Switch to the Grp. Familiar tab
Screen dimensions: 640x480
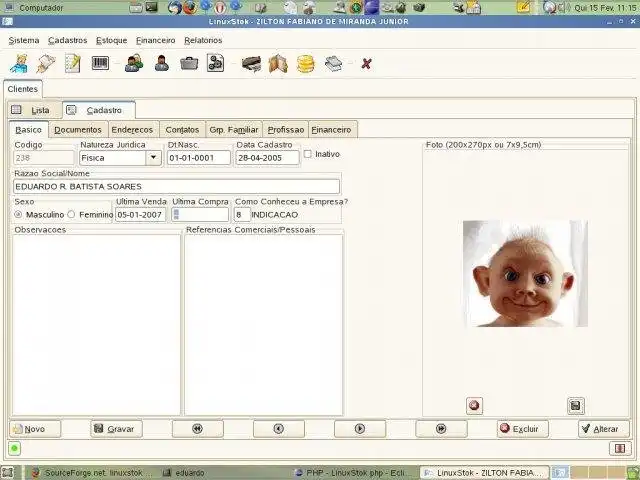(234, 130)
